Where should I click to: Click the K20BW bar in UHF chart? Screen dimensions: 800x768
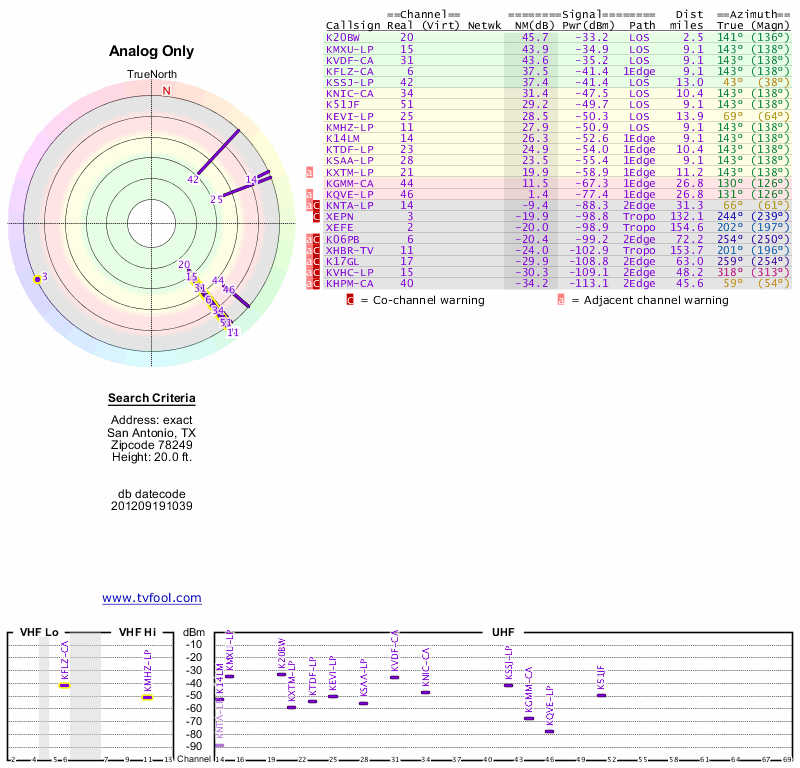[x=282, y=674]
